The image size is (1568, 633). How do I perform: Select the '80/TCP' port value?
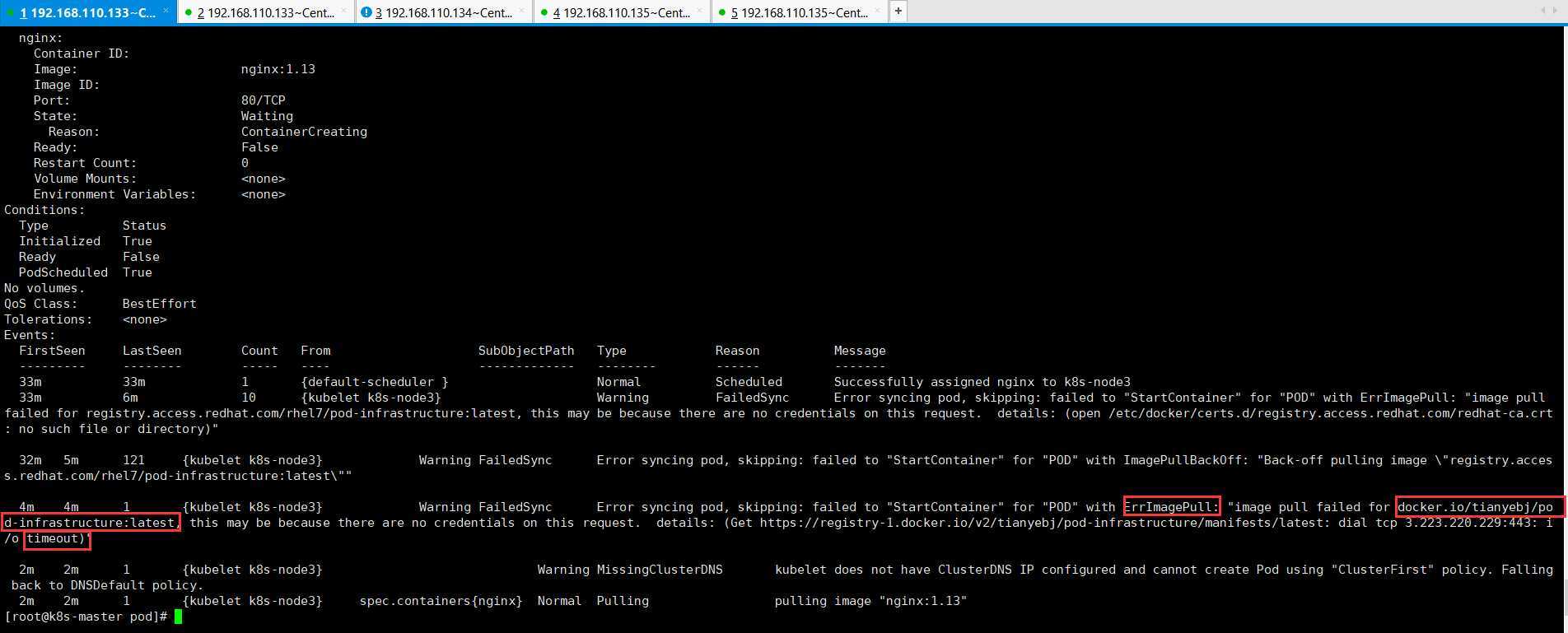tap(264, 100)
